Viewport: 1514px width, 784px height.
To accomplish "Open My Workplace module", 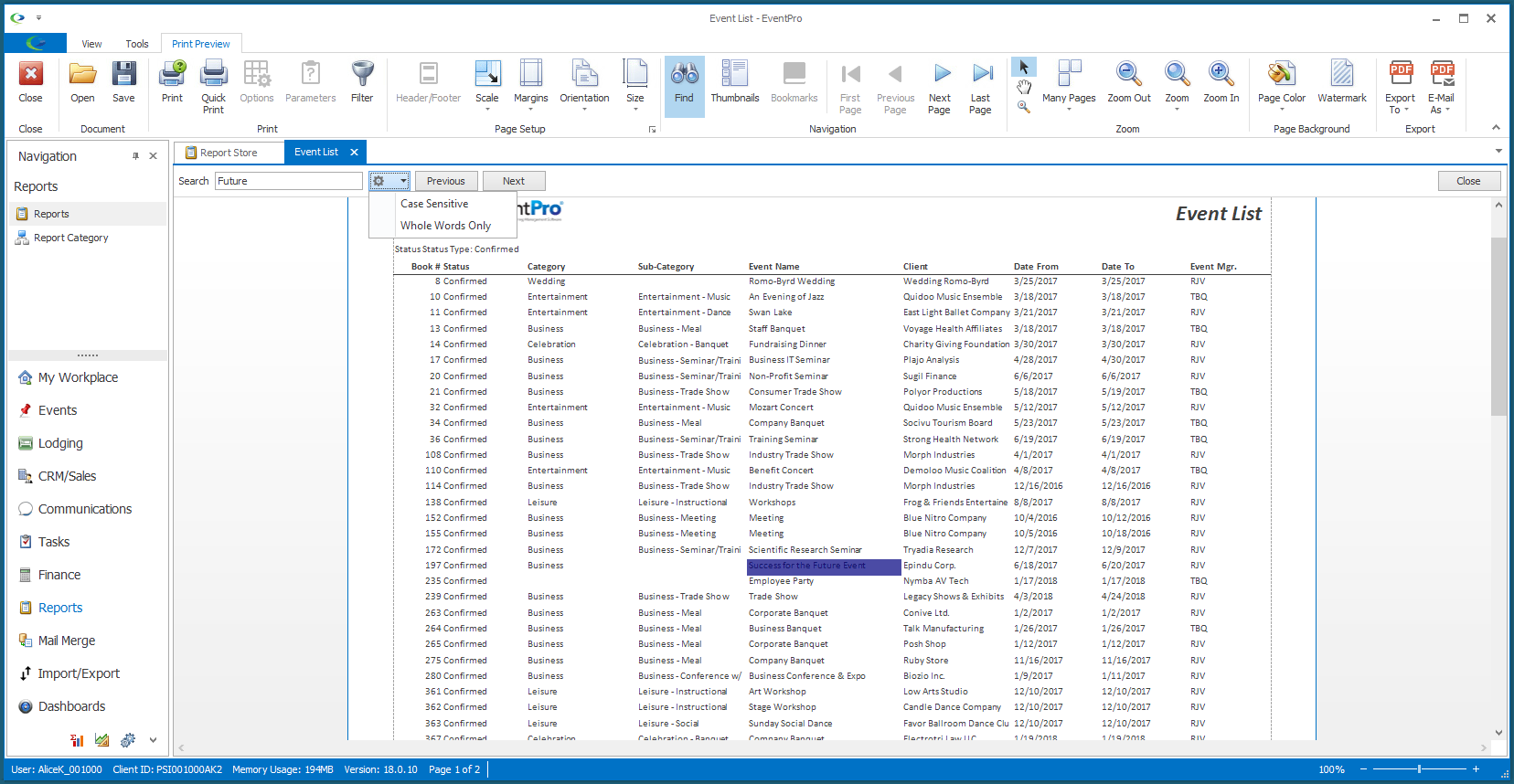I will pos(78,377).
